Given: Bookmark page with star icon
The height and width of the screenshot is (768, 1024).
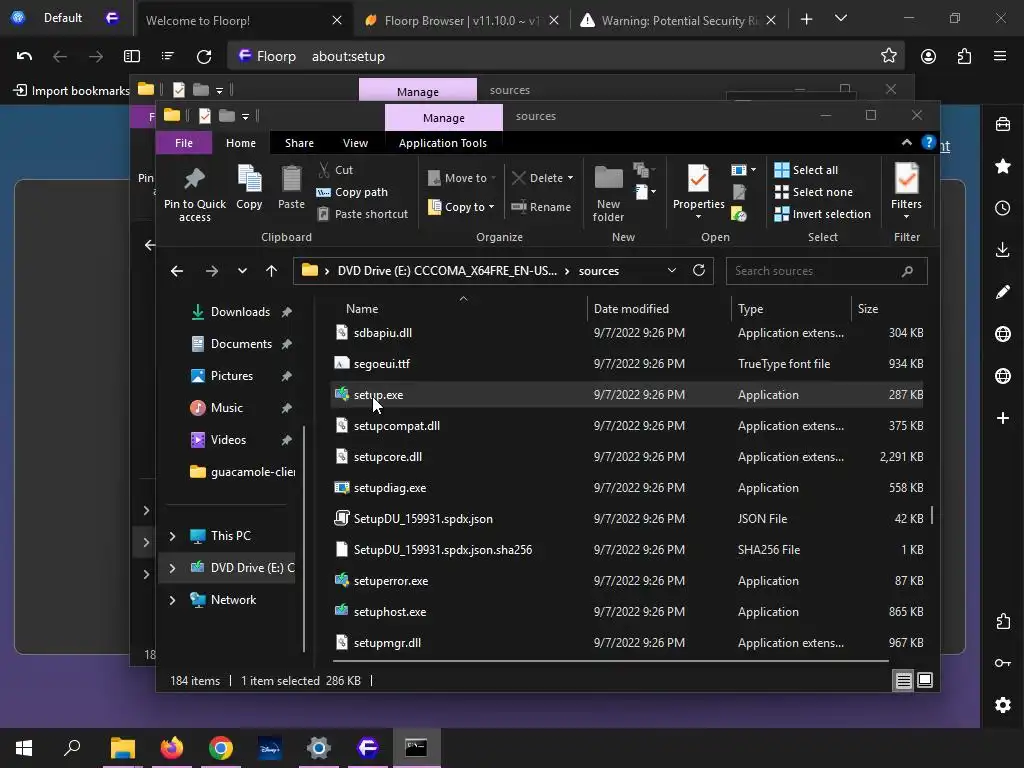Looking at the screenshot, I should 888,56.
